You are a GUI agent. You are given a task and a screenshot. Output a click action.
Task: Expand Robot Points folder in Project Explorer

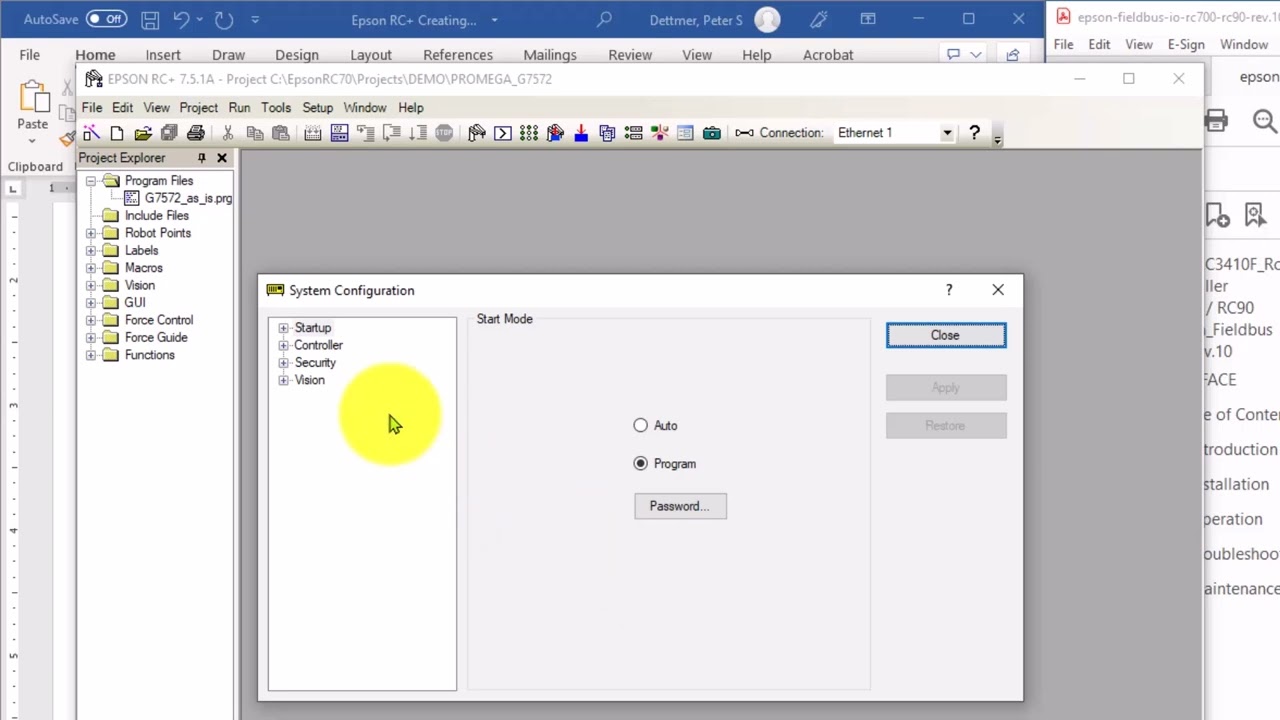(x=91, y=233)
